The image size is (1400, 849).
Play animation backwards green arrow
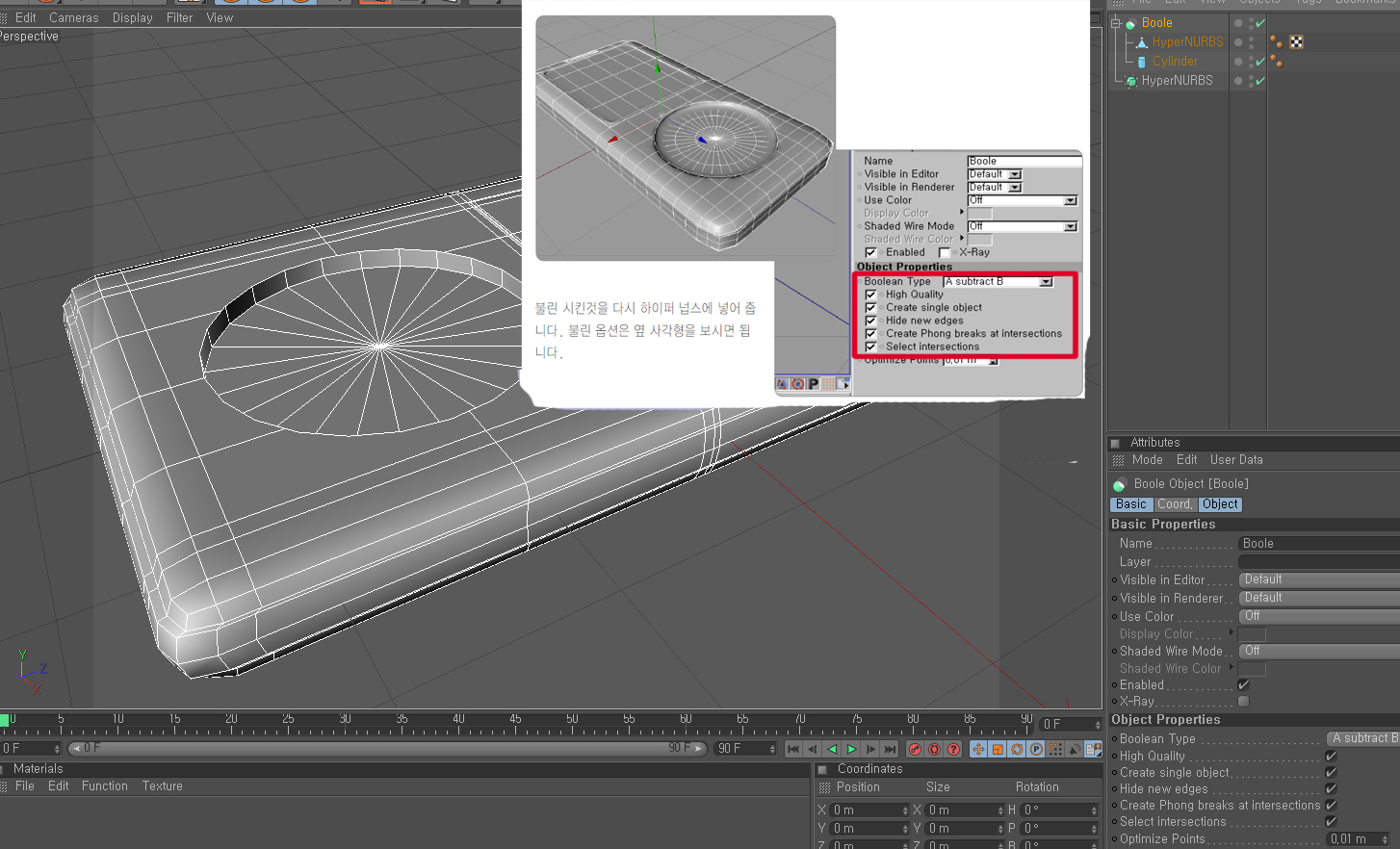click(832, 749)
